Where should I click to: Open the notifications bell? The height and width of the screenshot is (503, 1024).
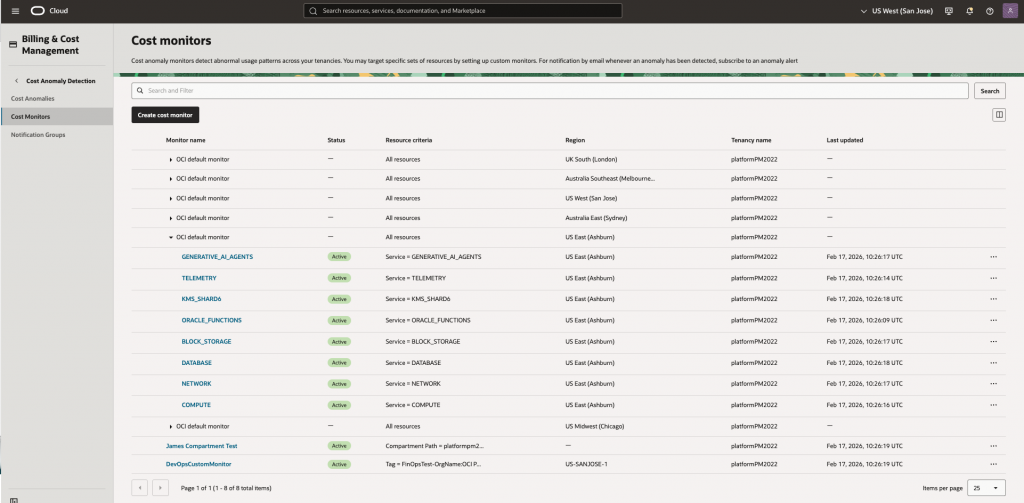[x=969, y=11]
